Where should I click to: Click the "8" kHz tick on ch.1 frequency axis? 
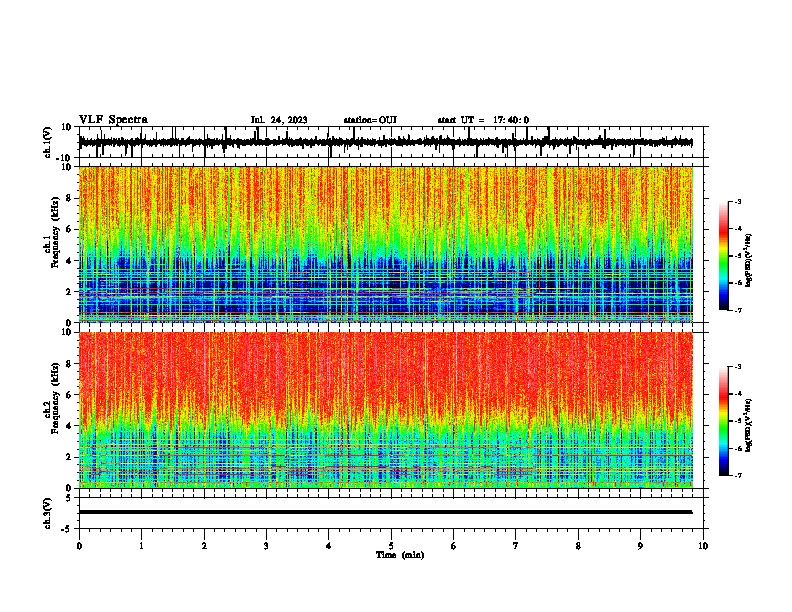[x=69, y=198]
